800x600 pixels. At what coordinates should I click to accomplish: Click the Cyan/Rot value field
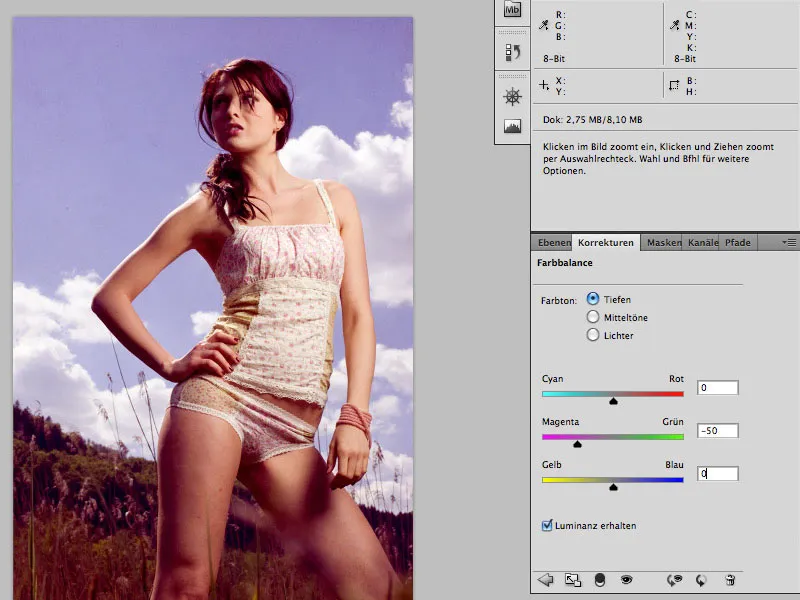717,388
